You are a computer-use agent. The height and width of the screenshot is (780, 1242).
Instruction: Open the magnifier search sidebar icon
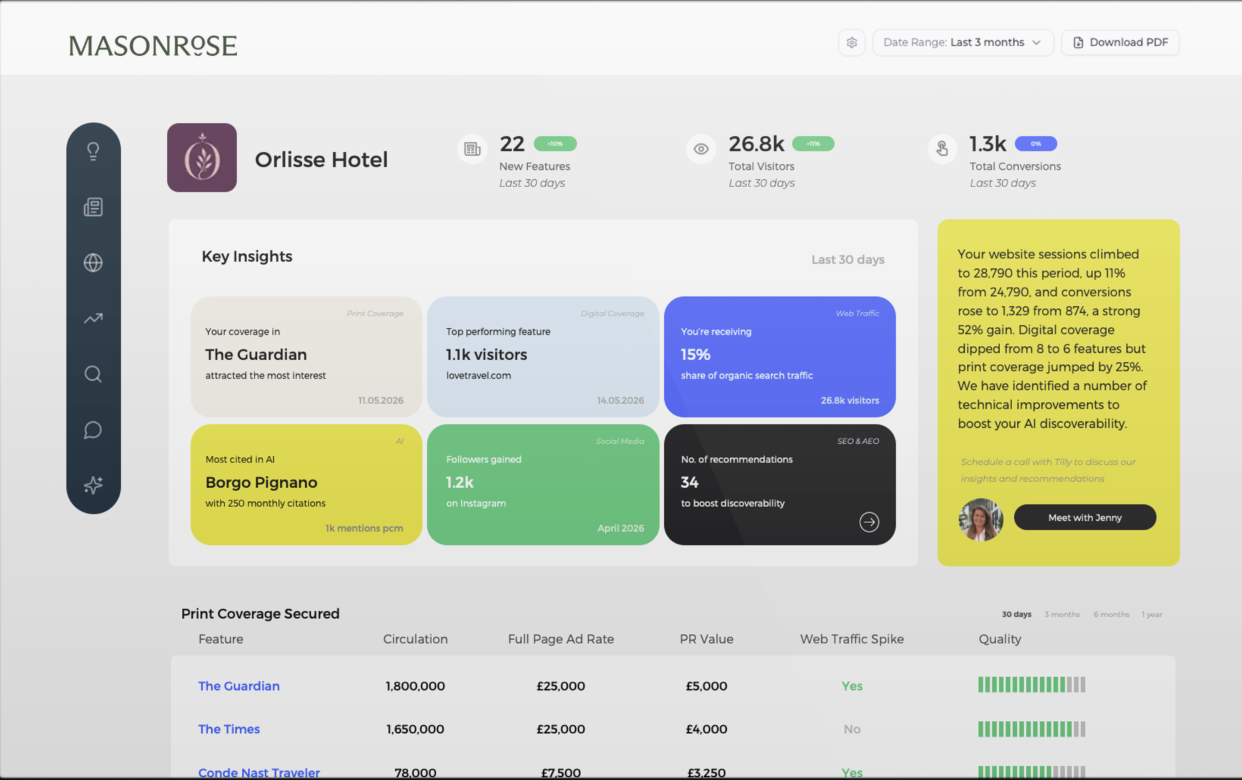93,374
